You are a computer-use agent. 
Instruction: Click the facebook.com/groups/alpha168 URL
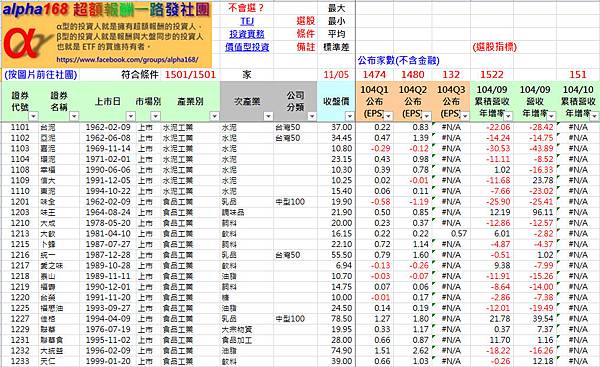point(127,60)
